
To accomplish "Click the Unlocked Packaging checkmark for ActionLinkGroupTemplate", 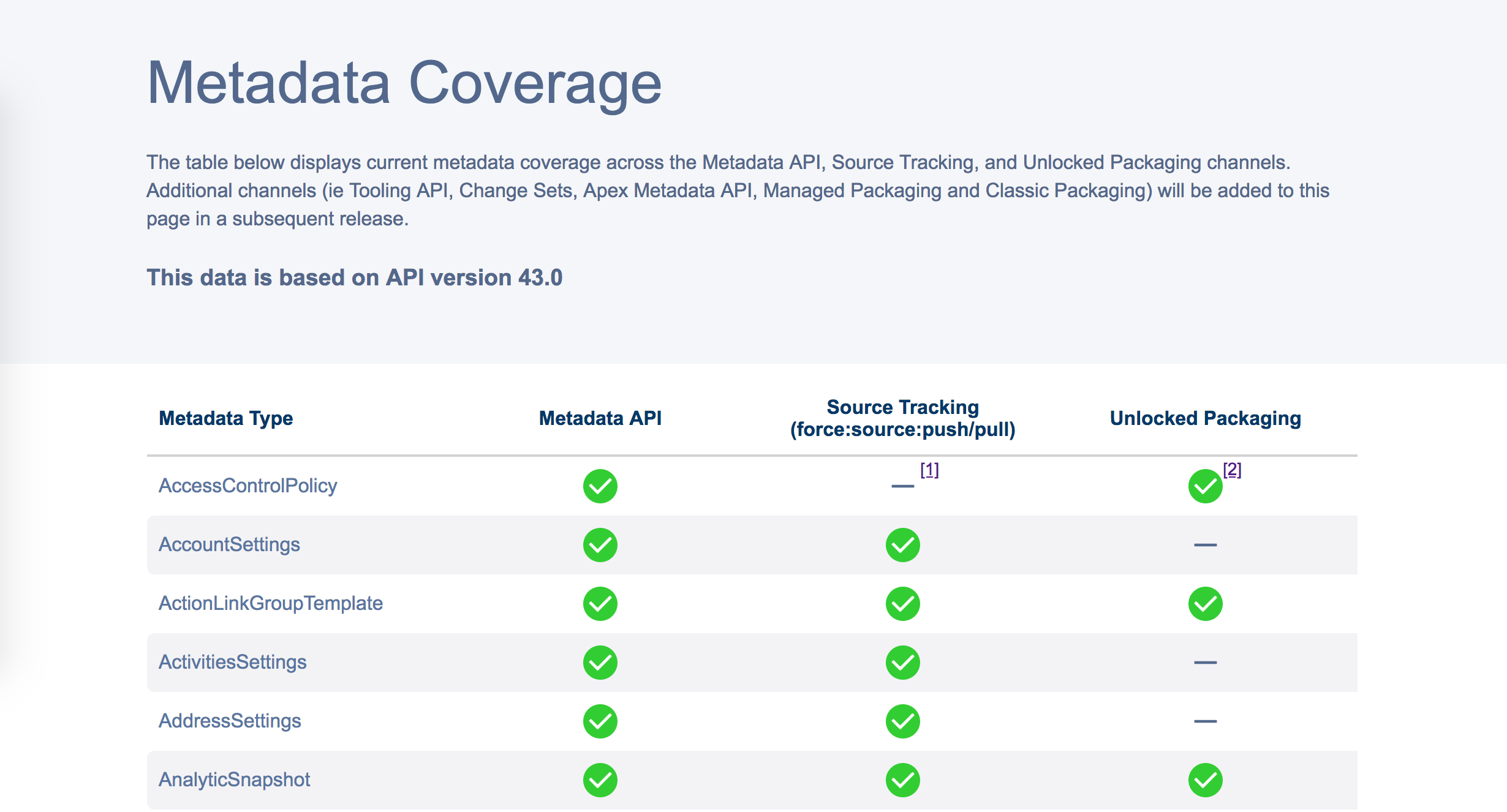I will pos(1204,603).
